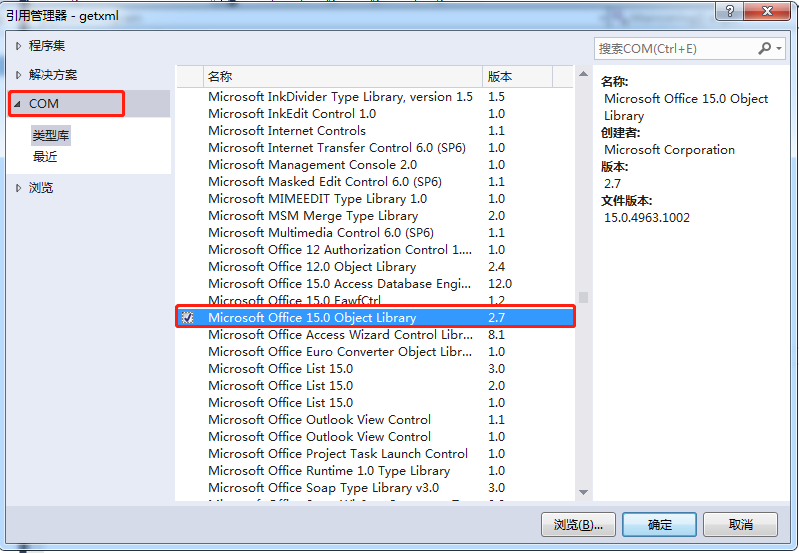This screenshot has width=799, height=553.
Task: Select Microsoft Office List 15.0 version 2.0
Action: 376,386
